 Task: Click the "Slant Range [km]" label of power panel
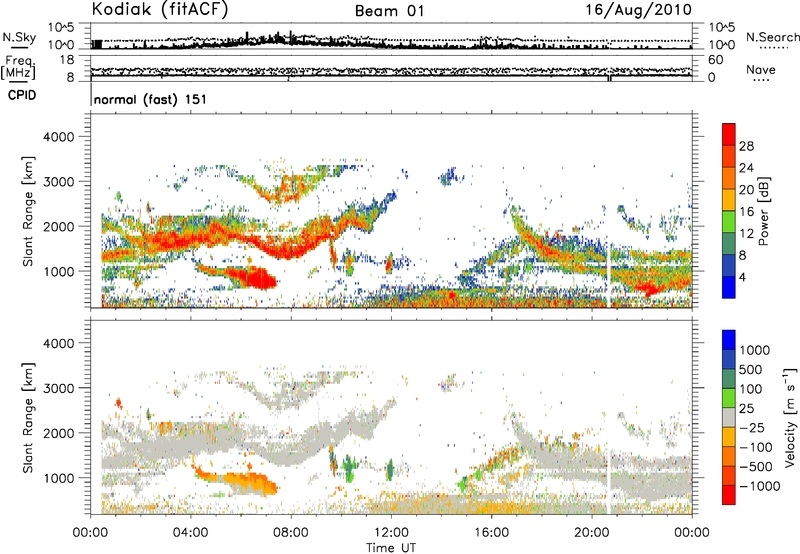coord(28,211)
